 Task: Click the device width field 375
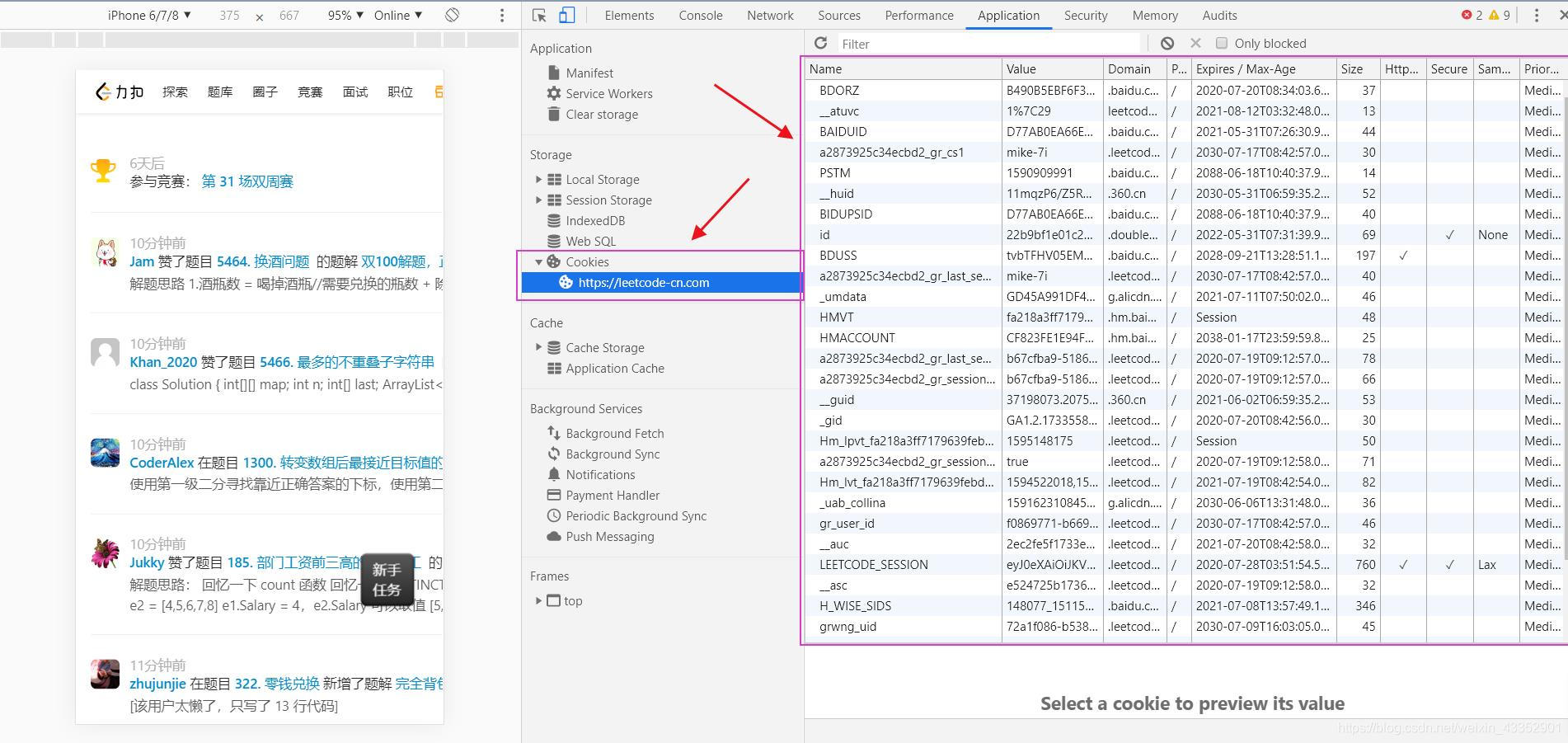pos(229,15)
